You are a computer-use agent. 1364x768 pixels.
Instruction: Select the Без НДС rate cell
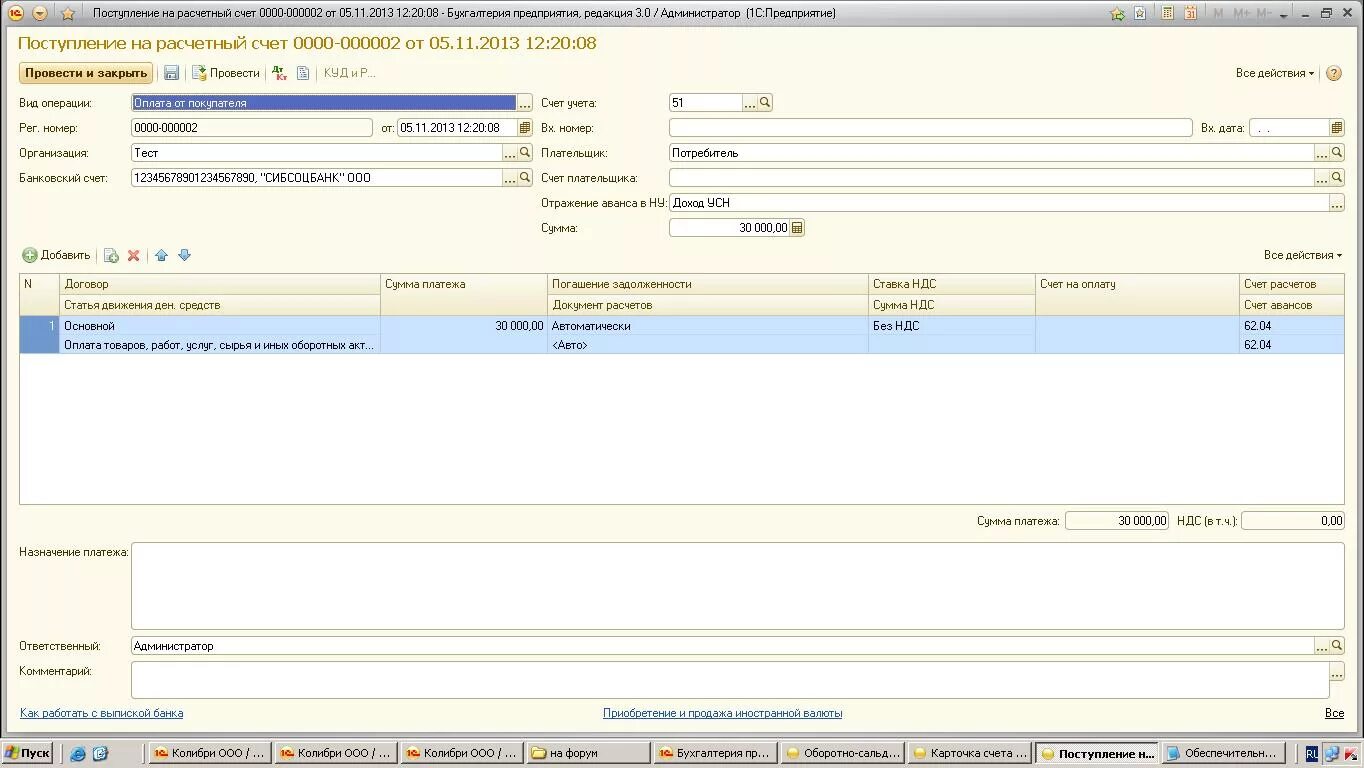[952, 326]
